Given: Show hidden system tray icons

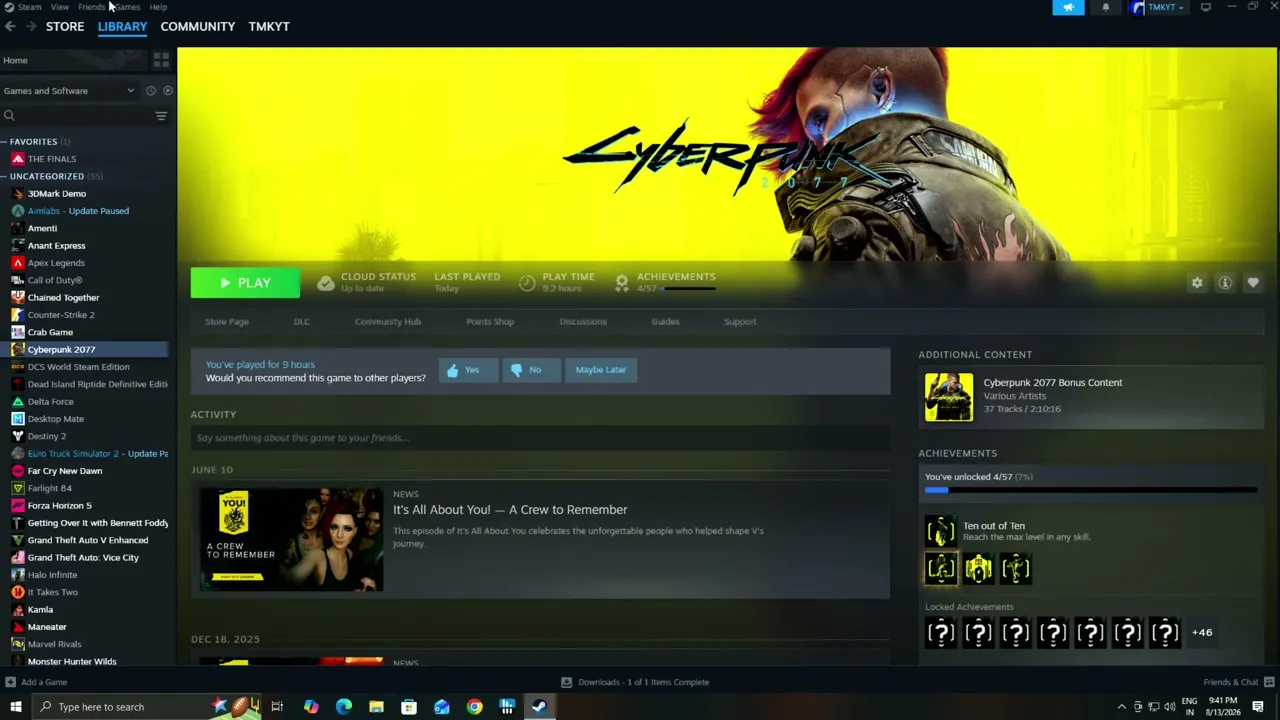Looking at the screenshot, I should pos(1121,707).
